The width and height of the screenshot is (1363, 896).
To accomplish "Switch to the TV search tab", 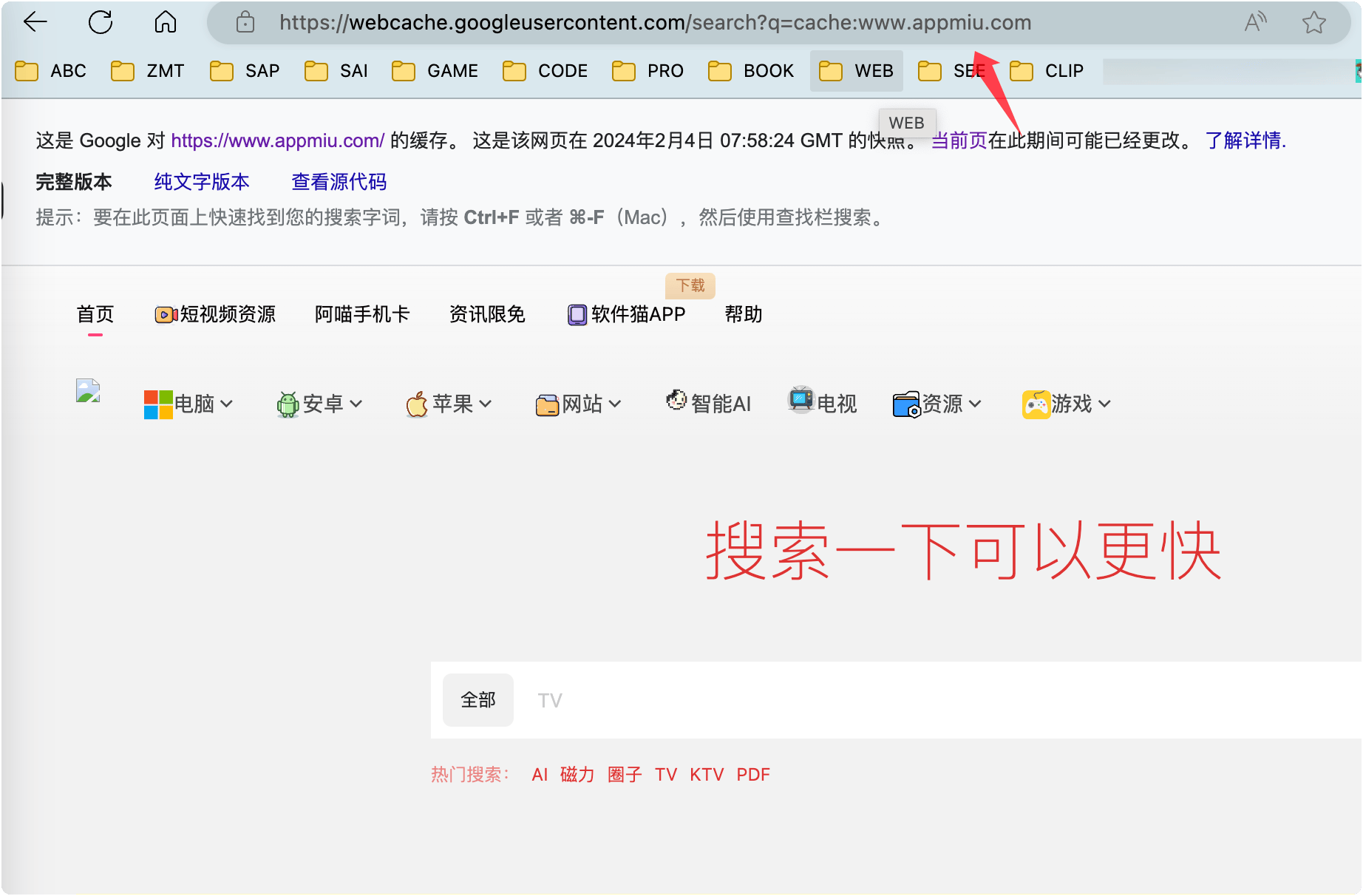I will click(549, 699).
